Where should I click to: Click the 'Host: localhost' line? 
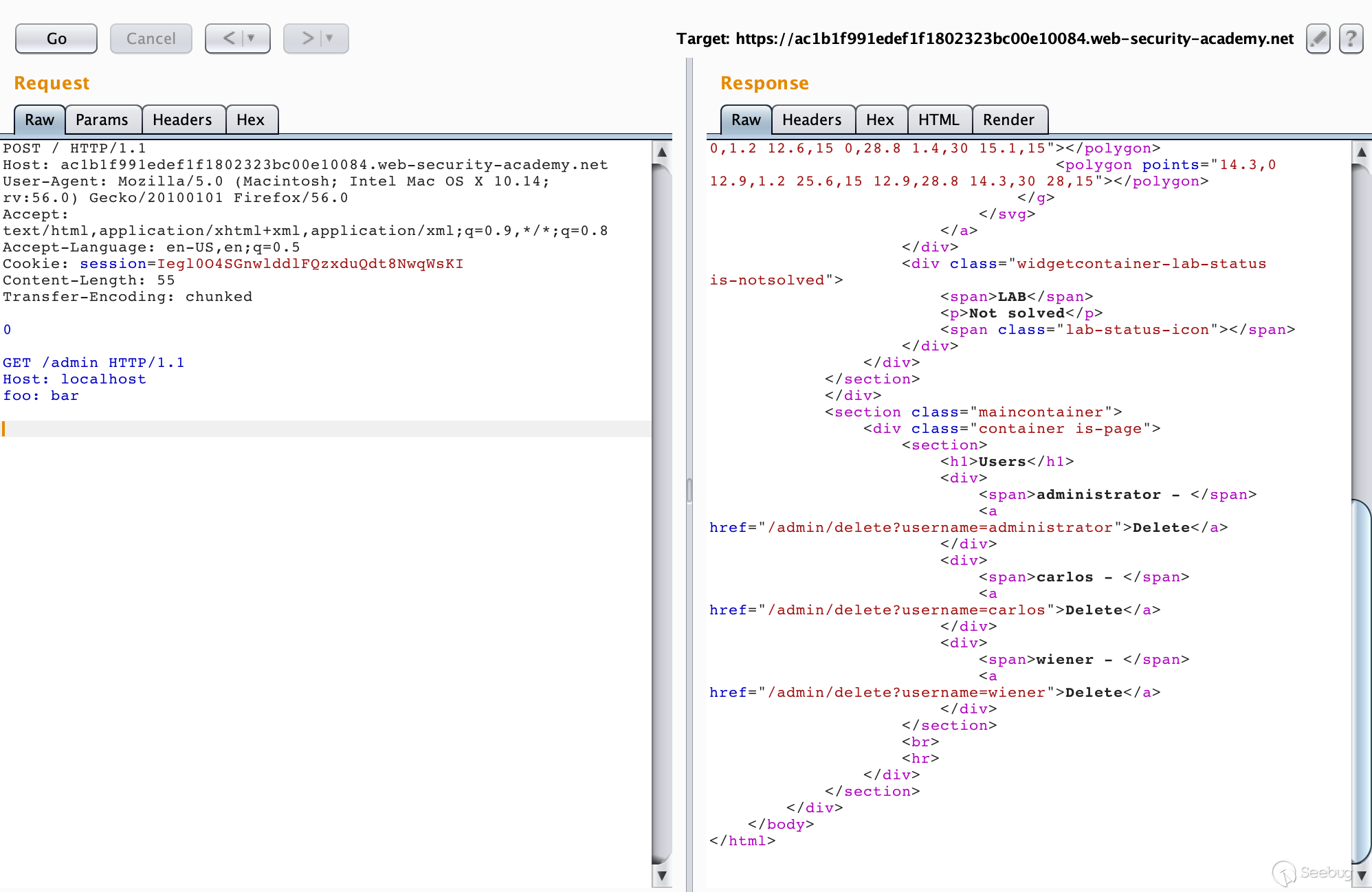tap(74, 379)
